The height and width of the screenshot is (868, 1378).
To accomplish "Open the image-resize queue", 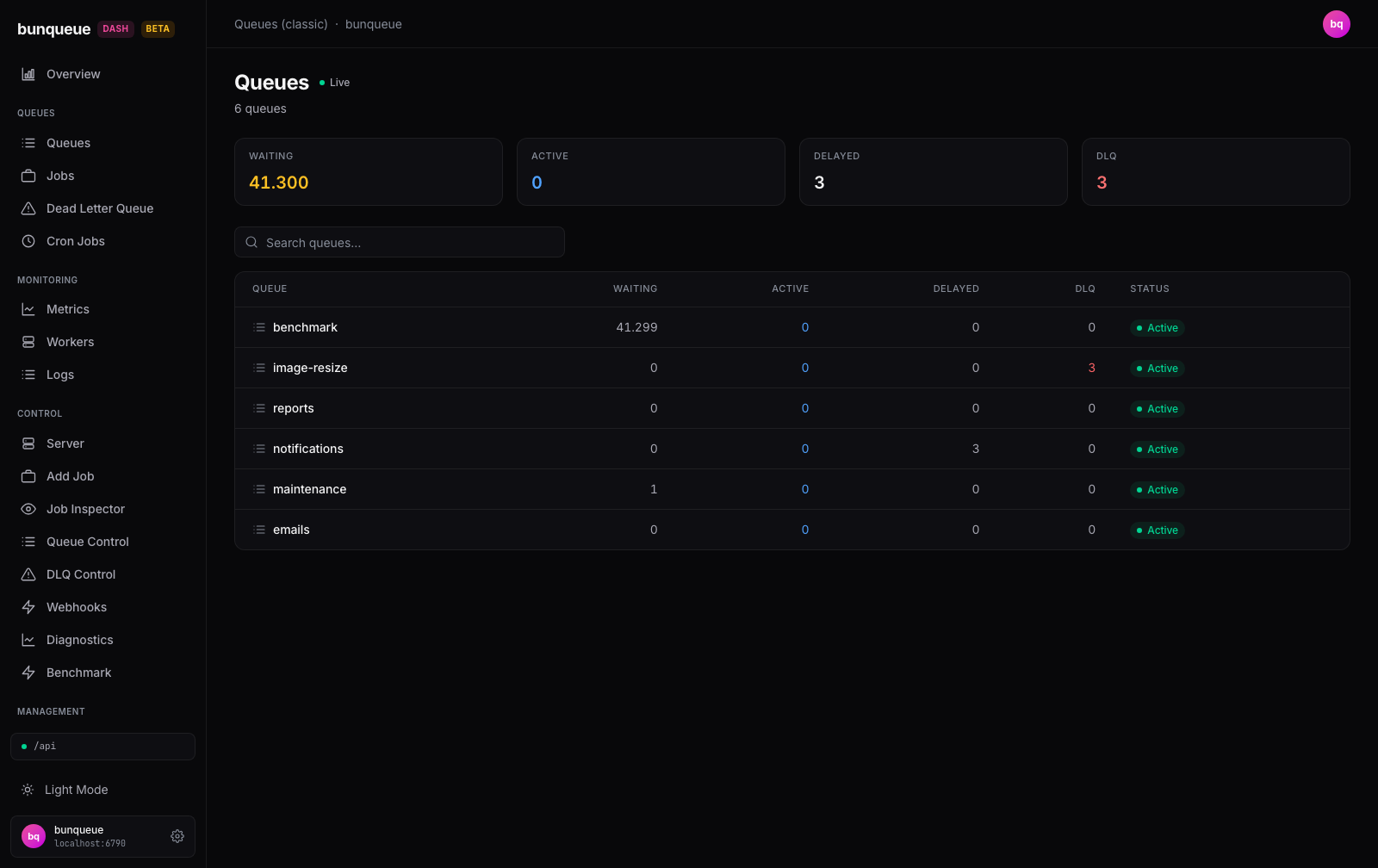I will tap(310, 368).
